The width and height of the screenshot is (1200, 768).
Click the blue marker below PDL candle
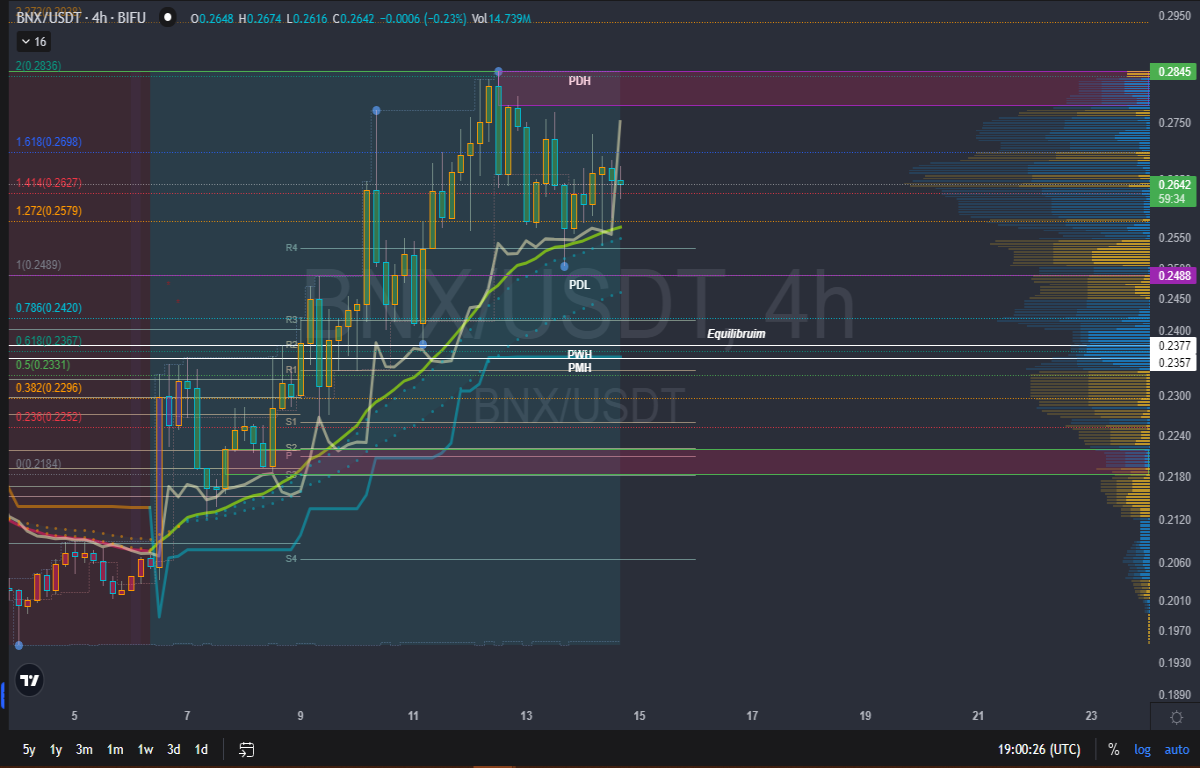point(565,265)
